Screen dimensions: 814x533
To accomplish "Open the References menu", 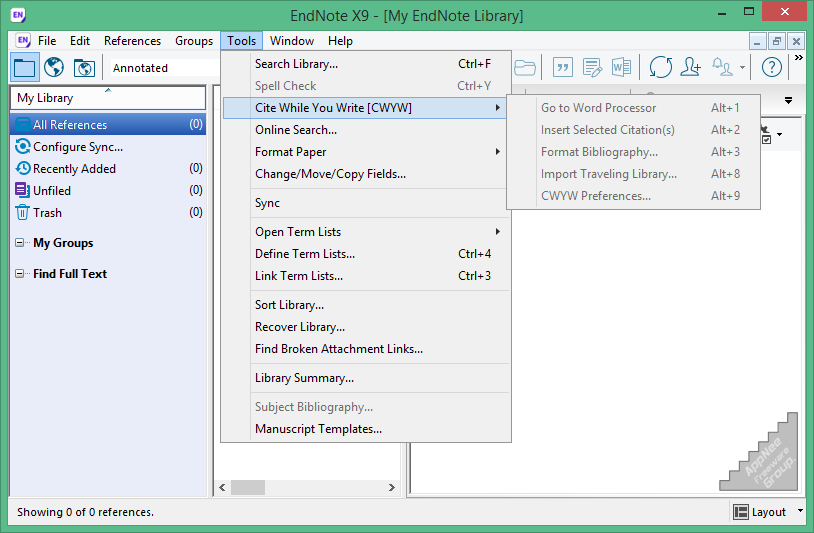I will pos(132,40).
